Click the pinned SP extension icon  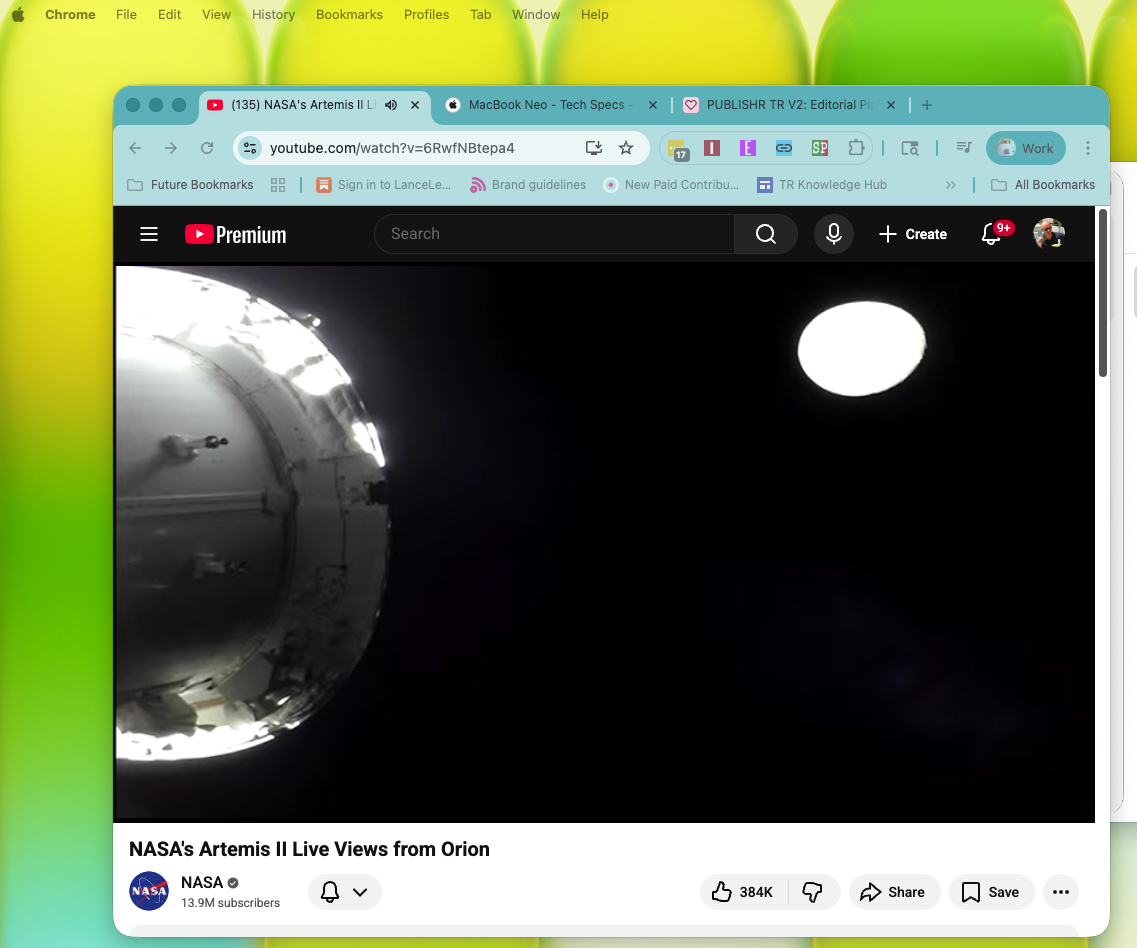tap(819, 147)
